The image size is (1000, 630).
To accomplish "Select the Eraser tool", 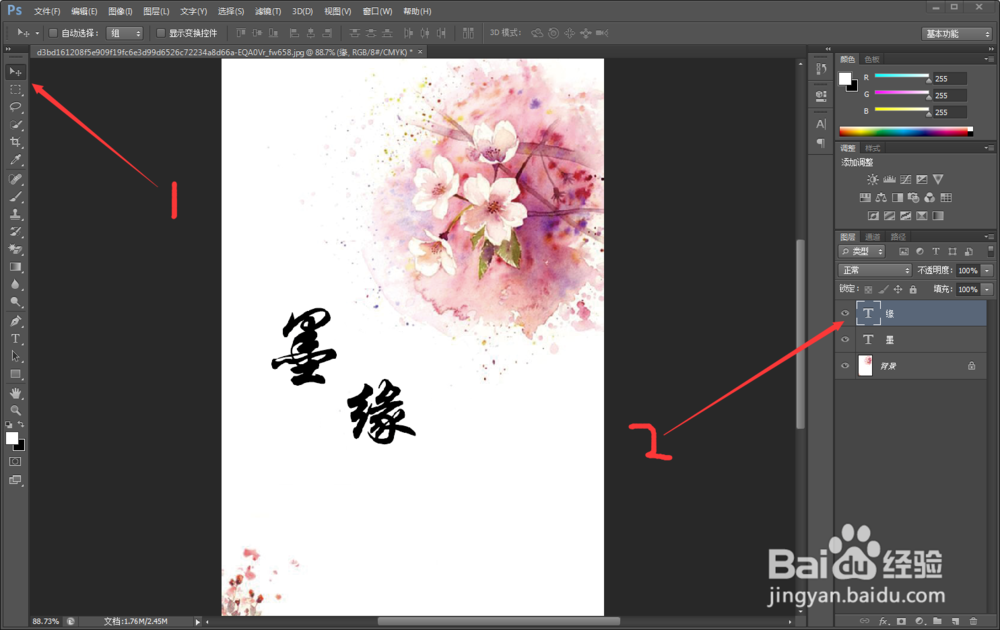I will click(x=15, y=249).
